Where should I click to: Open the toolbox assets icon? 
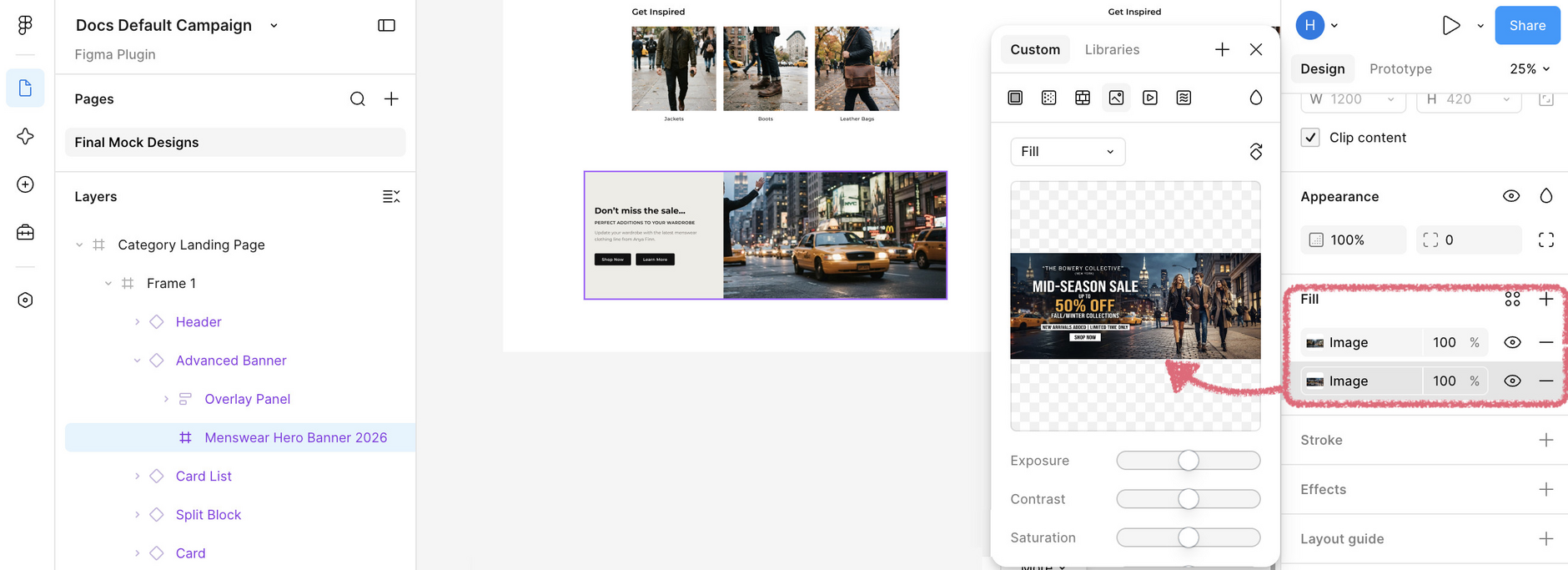[25, 232]
